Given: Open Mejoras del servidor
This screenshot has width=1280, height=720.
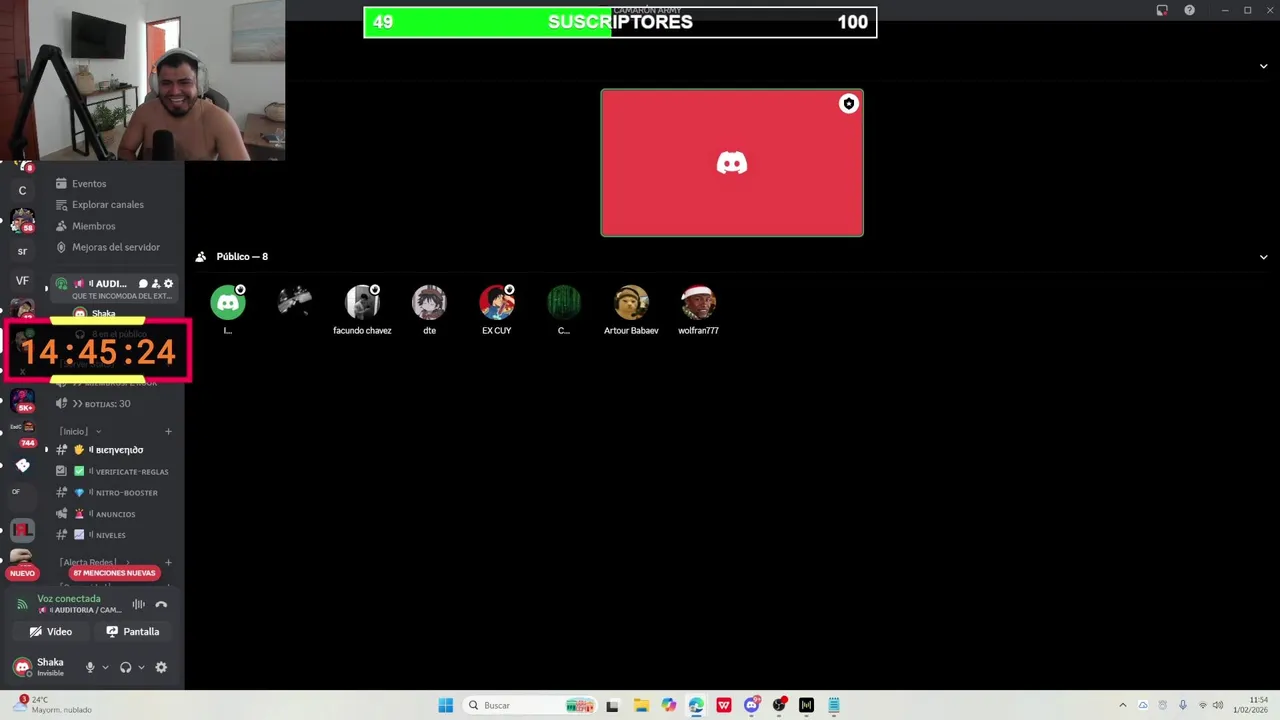Looking at the screenshot, I should tap(115, 247).
